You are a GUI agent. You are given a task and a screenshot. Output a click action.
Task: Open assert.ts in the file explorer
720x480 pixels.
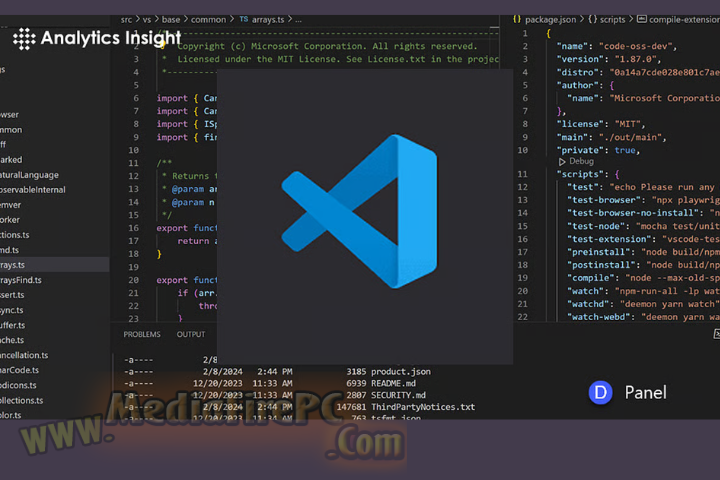[x=12, y=295]
